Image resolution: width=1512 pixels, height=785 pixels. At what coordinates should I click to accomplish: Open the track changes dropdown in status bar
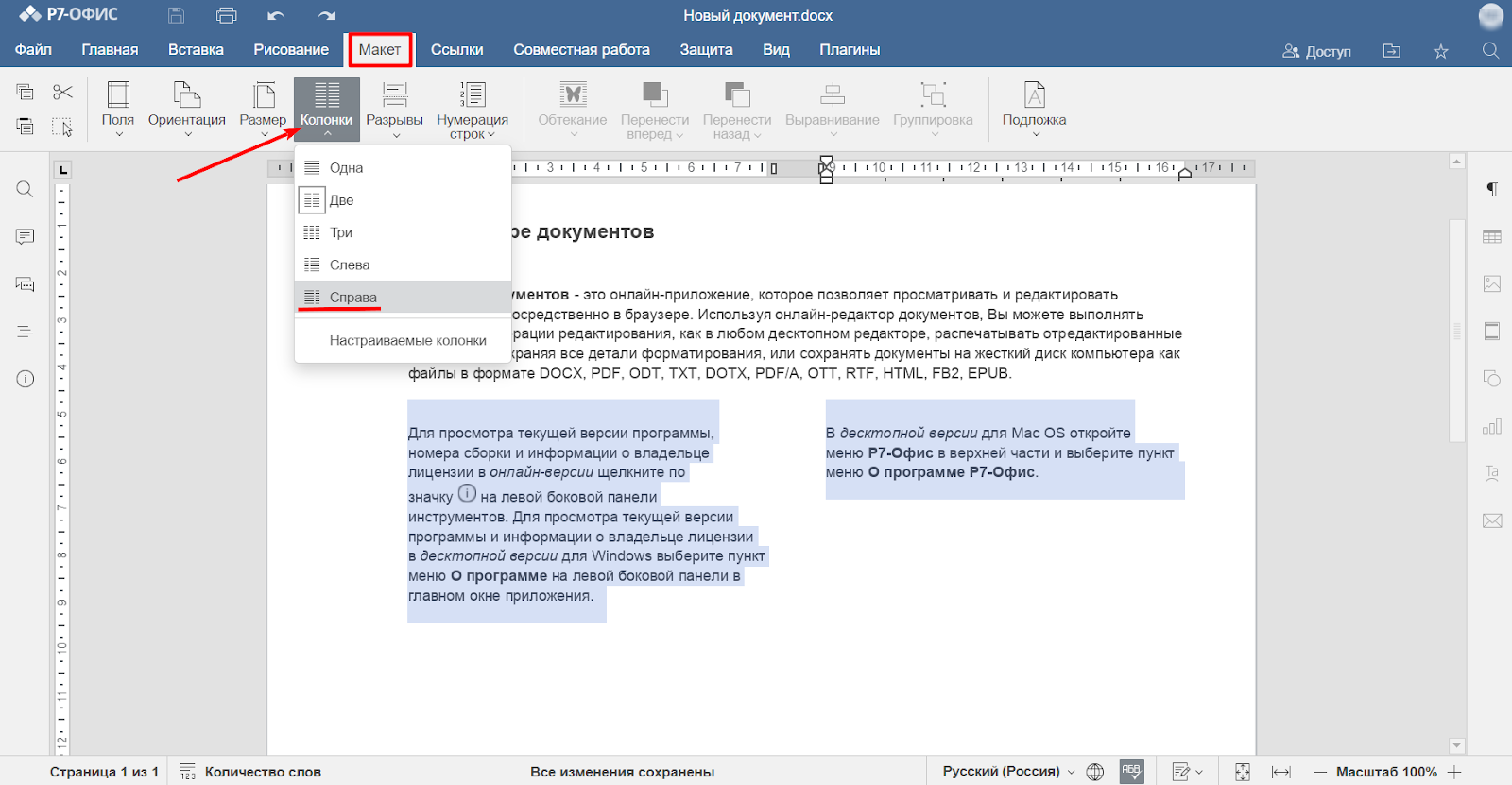tap(1188, 772)
